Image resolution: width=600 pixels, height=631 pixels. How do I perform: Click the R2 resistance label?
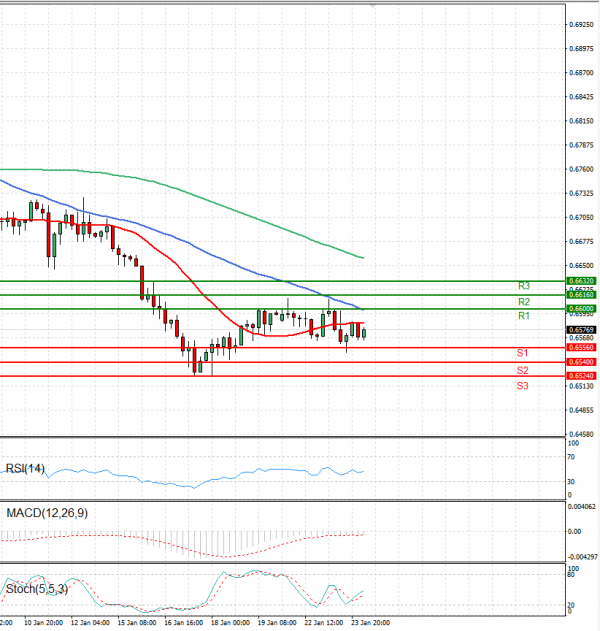(x=524, y=302)
